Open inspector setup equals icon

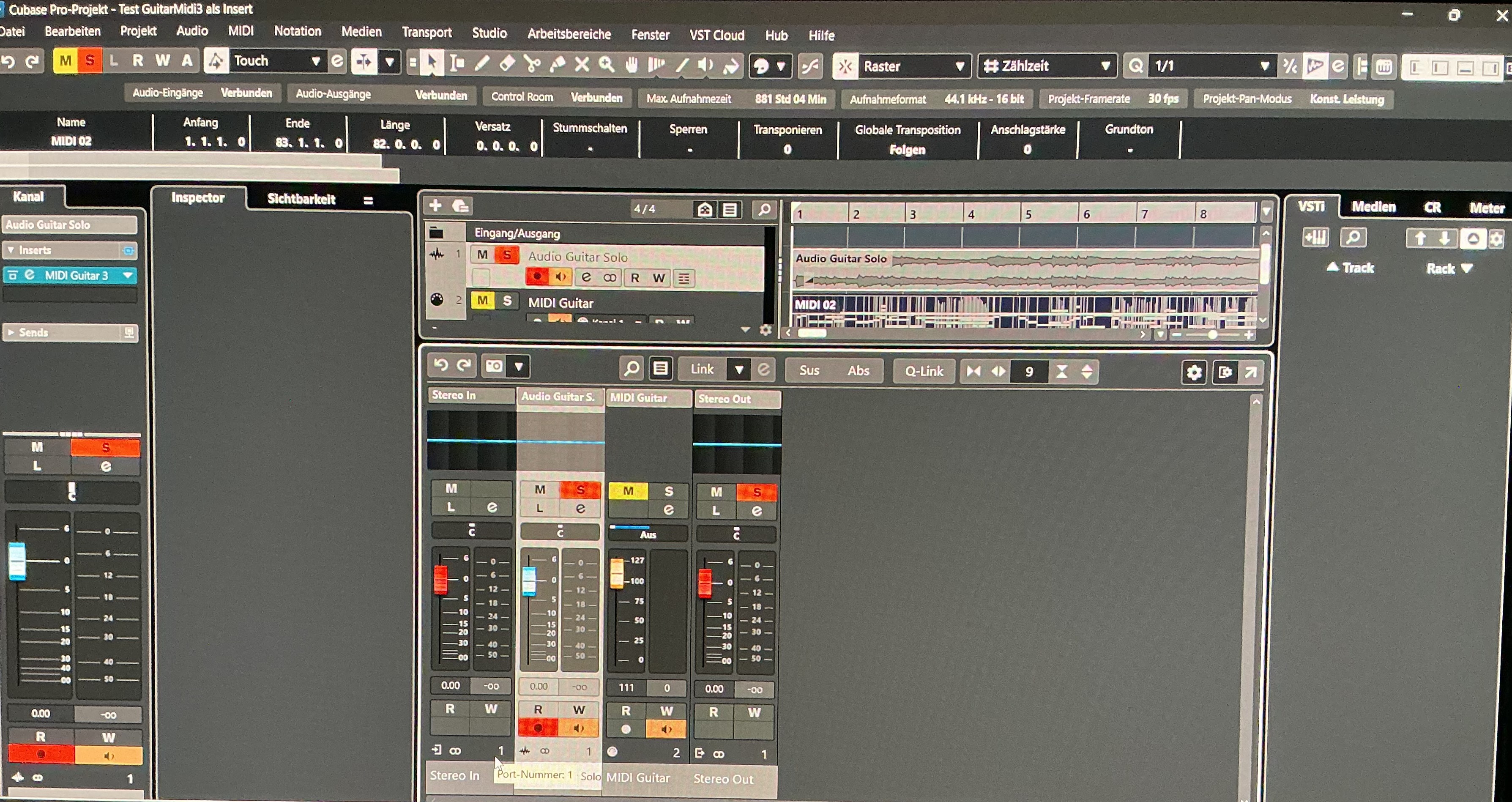coord(368,200)
